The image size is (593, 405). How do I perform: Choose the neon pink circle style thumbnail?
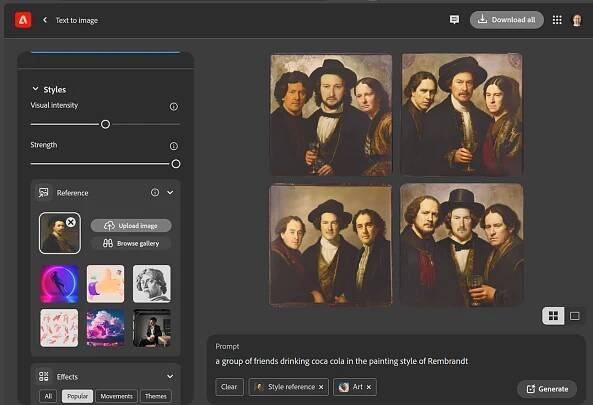(59, 284)
